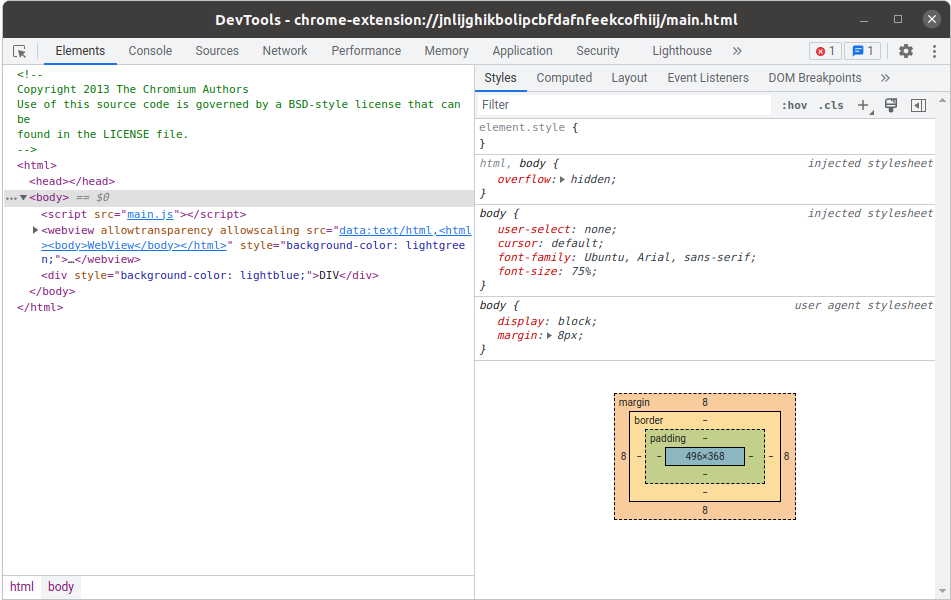The height and width of the screenshot is (600, 951).
Task: Toggle the .cls element classes panel
Action: pyautogui.click(x=831, y=106)
